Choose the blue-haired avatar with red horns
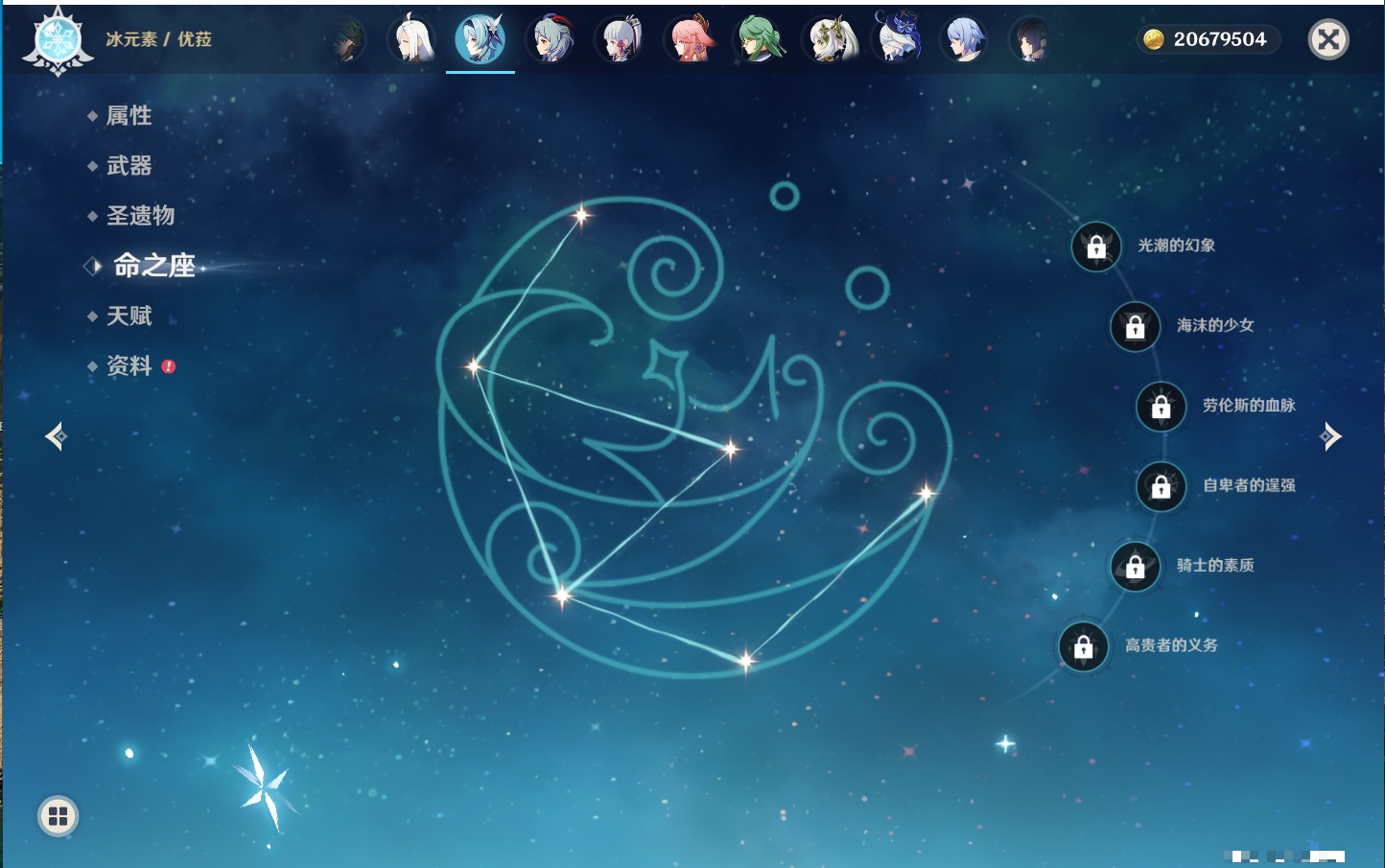Image resolution: width=1385 pixels, height=868 pixels. tap(552, 40)
